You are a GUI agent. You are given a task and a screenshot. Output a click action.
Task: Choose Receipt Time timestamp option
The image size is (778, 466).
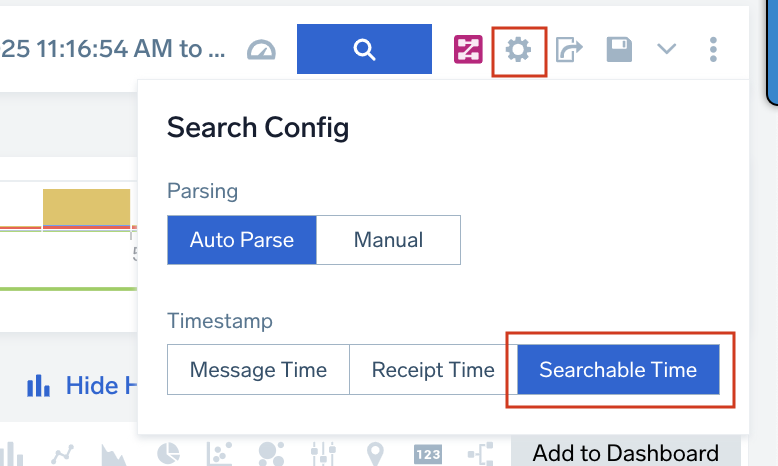(433, 370)
